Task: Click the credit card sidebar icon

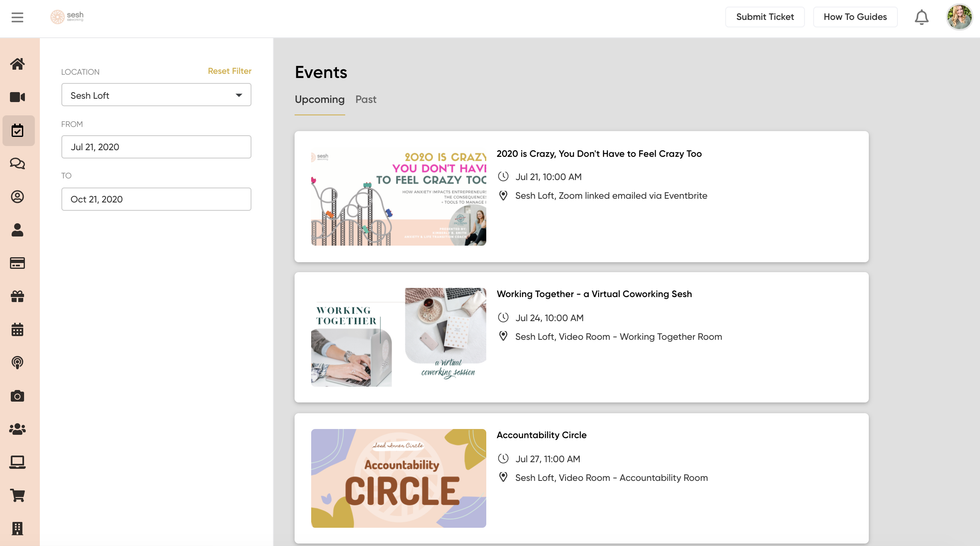Action: pos(17,263)
